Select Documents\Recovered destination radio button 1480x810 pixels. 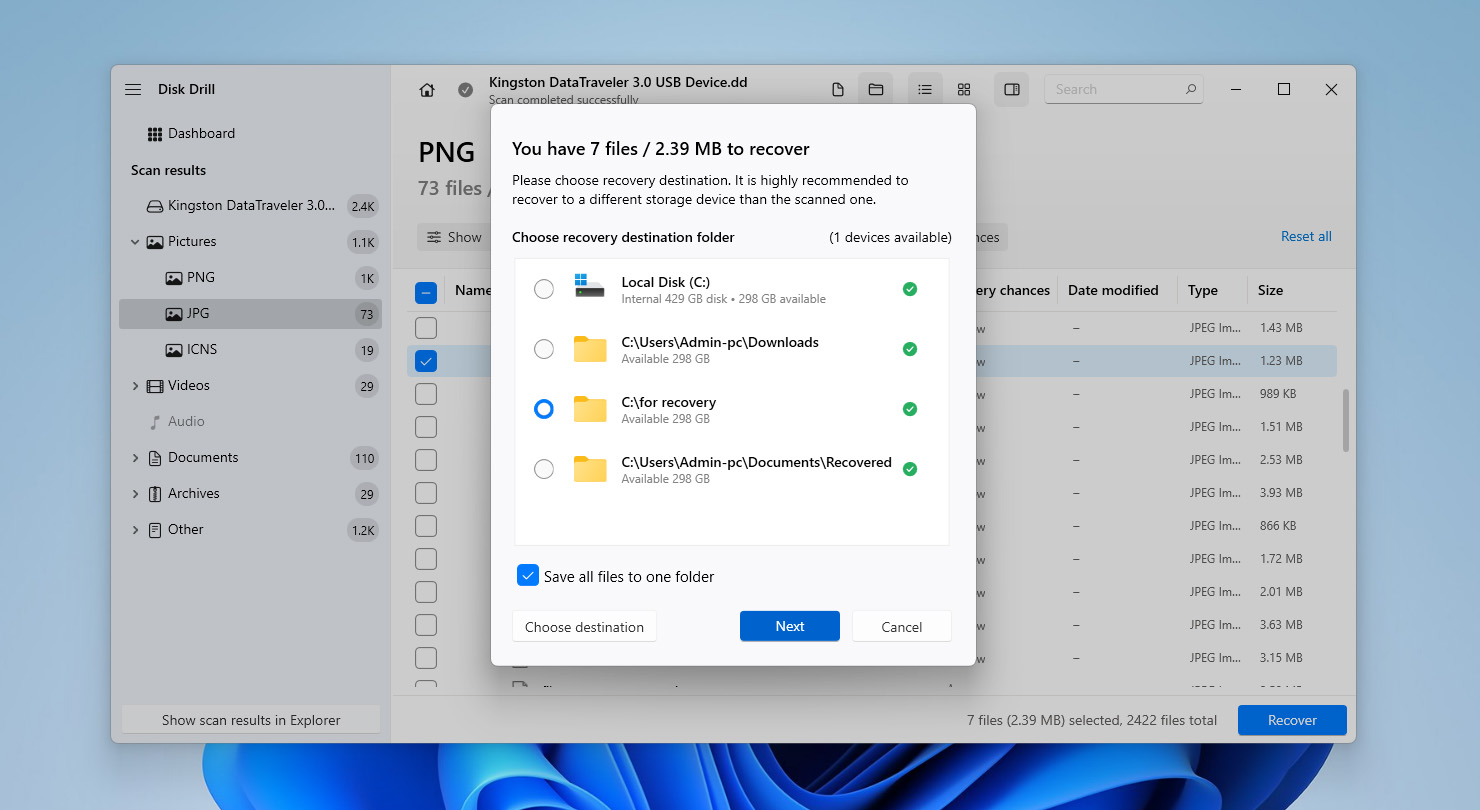543,469
